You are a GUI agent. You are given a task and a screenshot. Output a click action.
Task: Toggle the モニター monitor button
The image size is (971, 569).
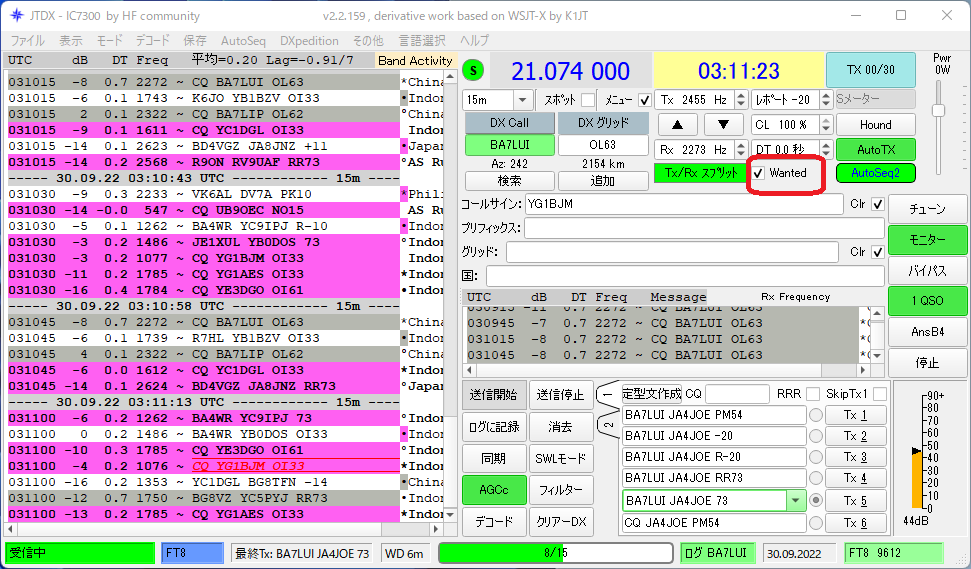[x=927, y=240]
